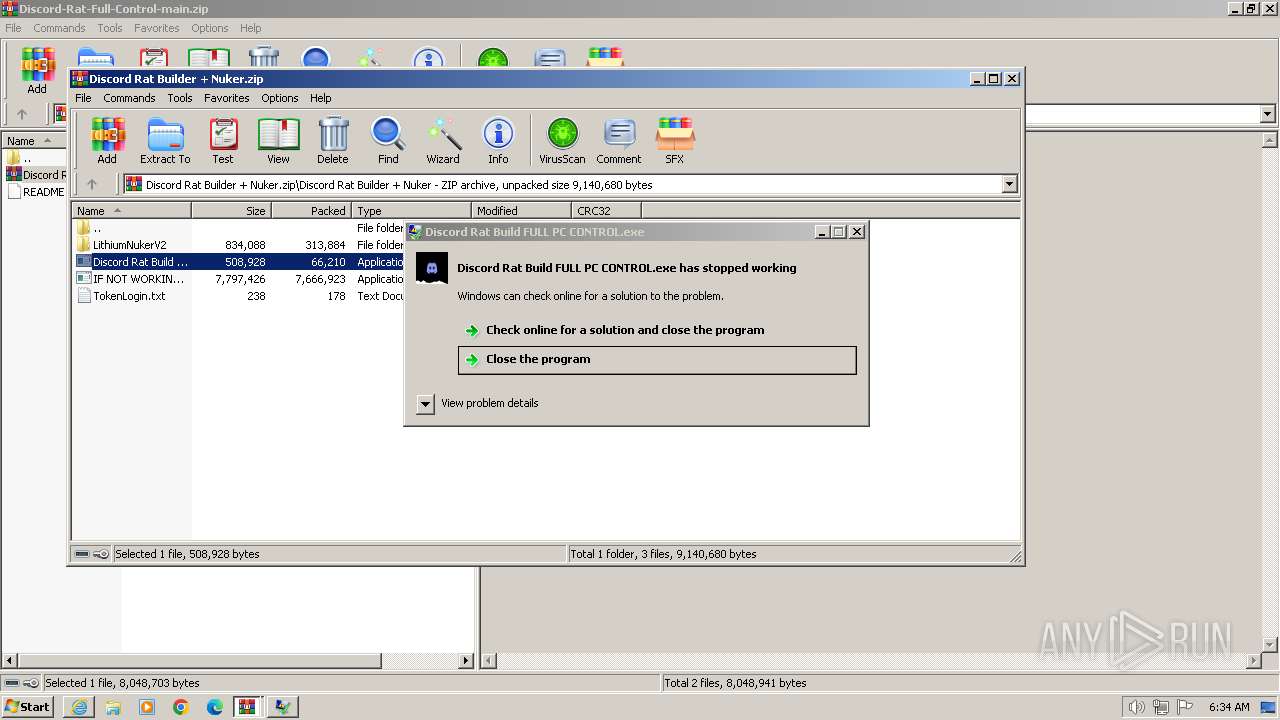
Task: Click Add icon in the background WinRAR window
Action: click(x=37, y=70)
